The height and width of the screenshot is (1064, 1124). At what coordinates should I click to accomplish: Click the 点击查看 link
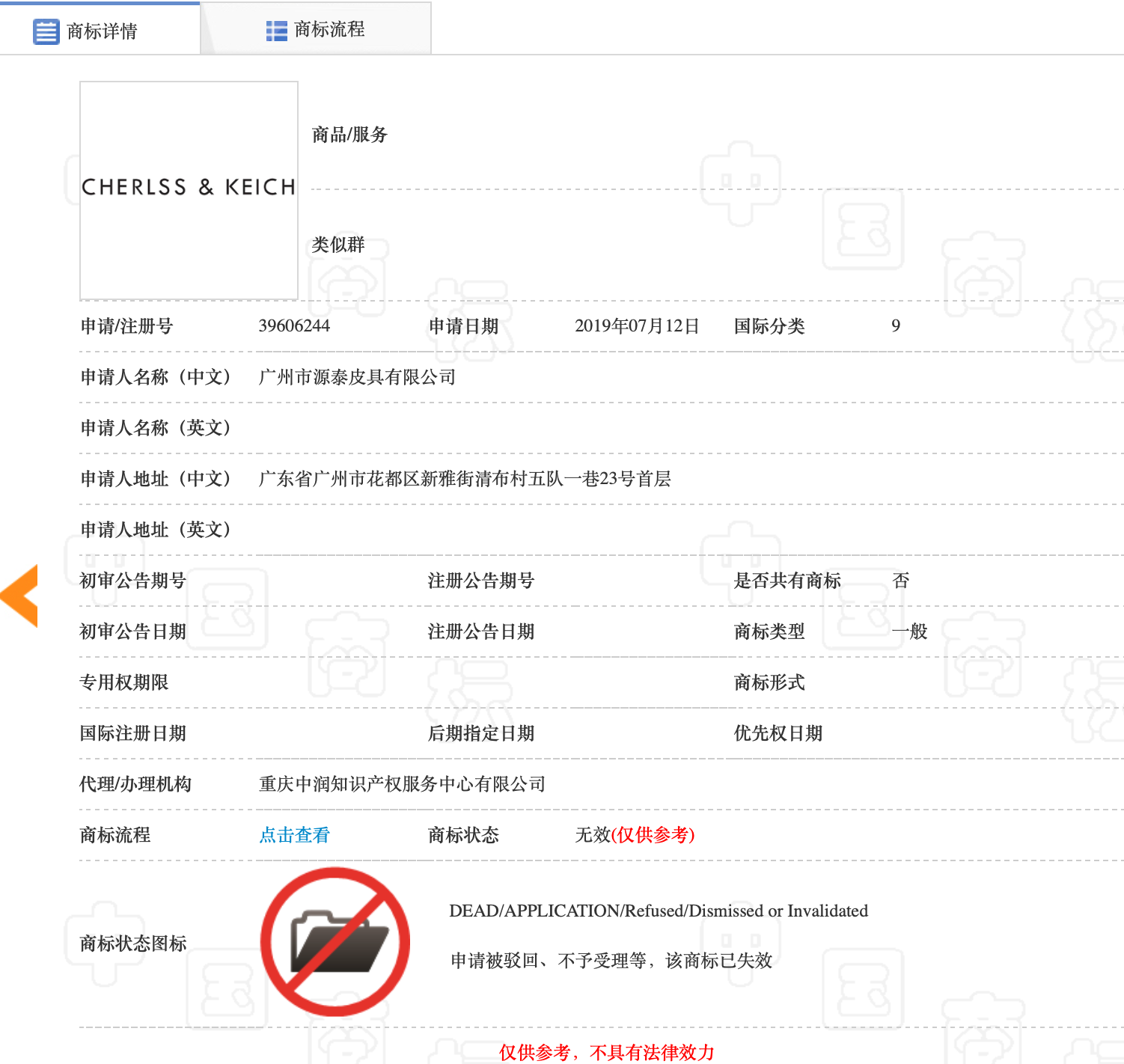pyautogui.click(x=294, y=835)
